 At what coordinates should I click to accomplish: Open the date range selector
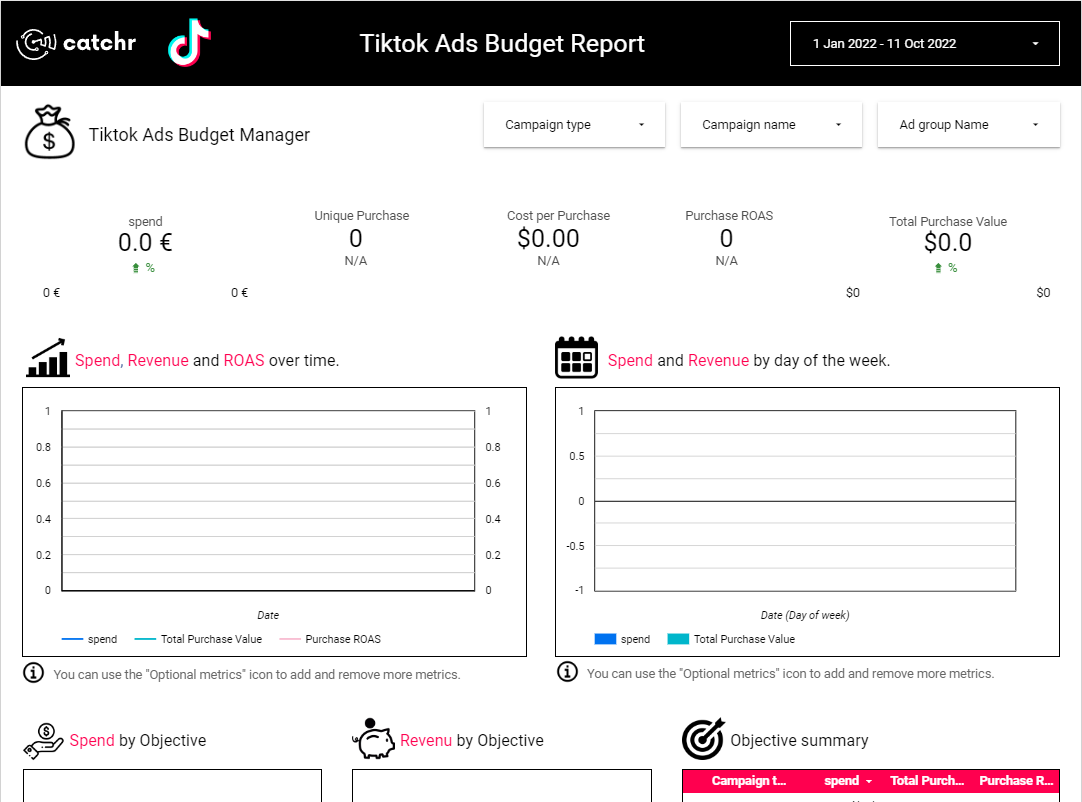923,43
